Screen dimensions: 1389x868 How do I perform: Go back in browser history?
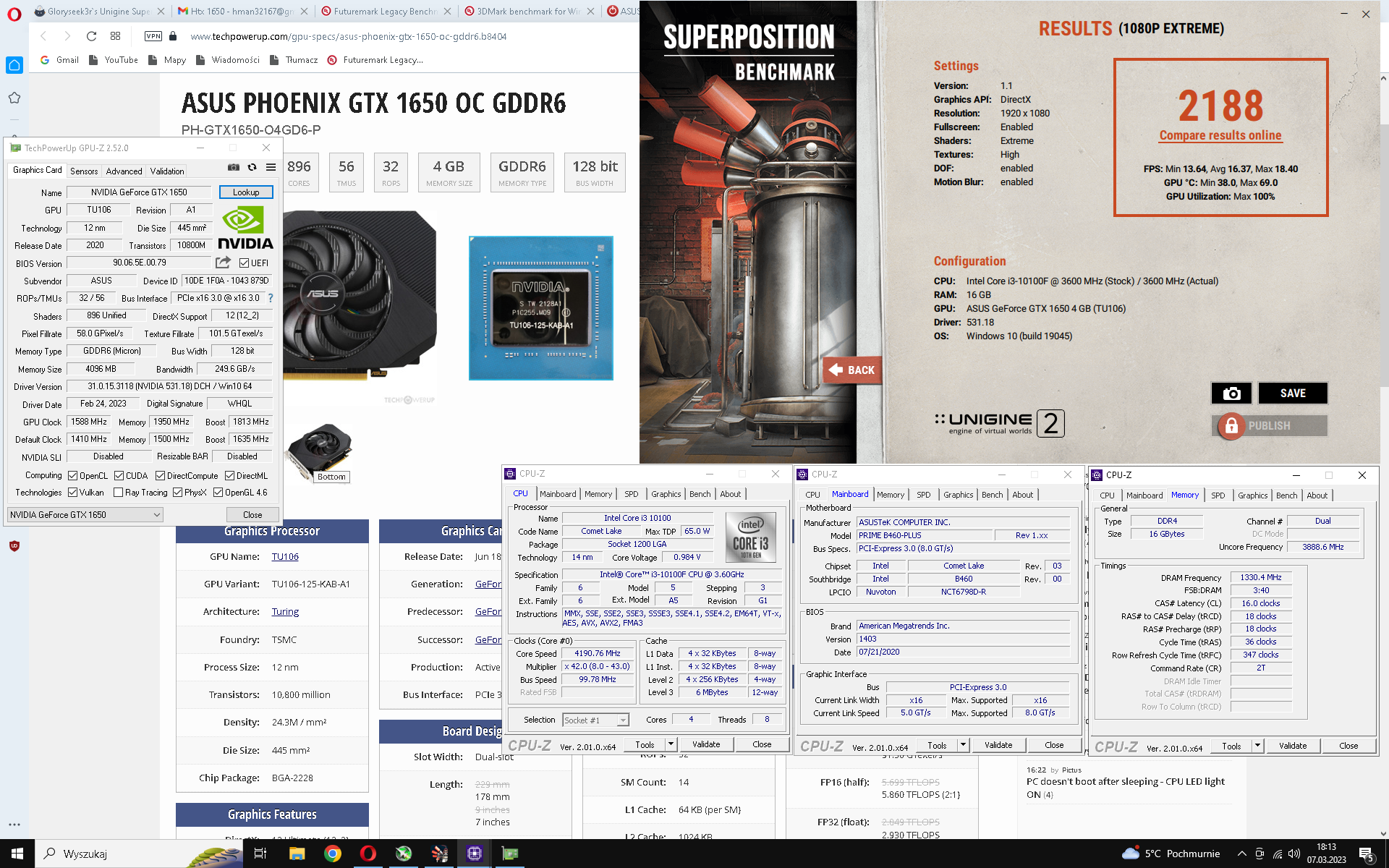click(x=43, y=36)
